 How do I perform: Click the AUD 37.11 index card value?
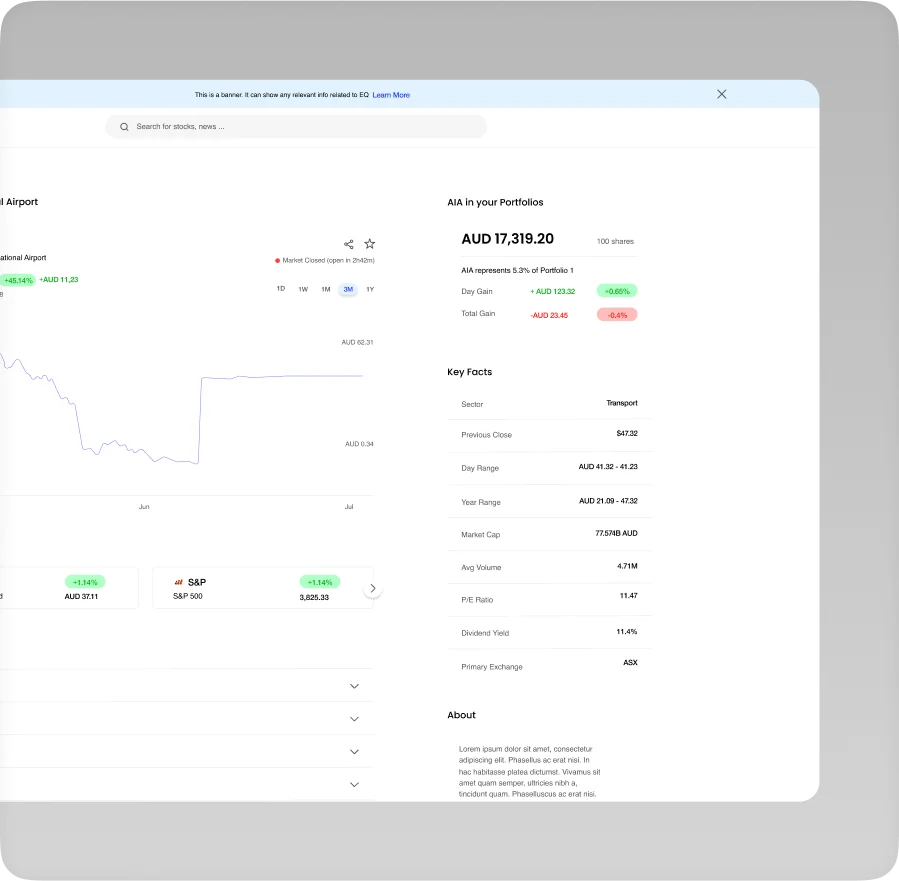pos(81,597)
